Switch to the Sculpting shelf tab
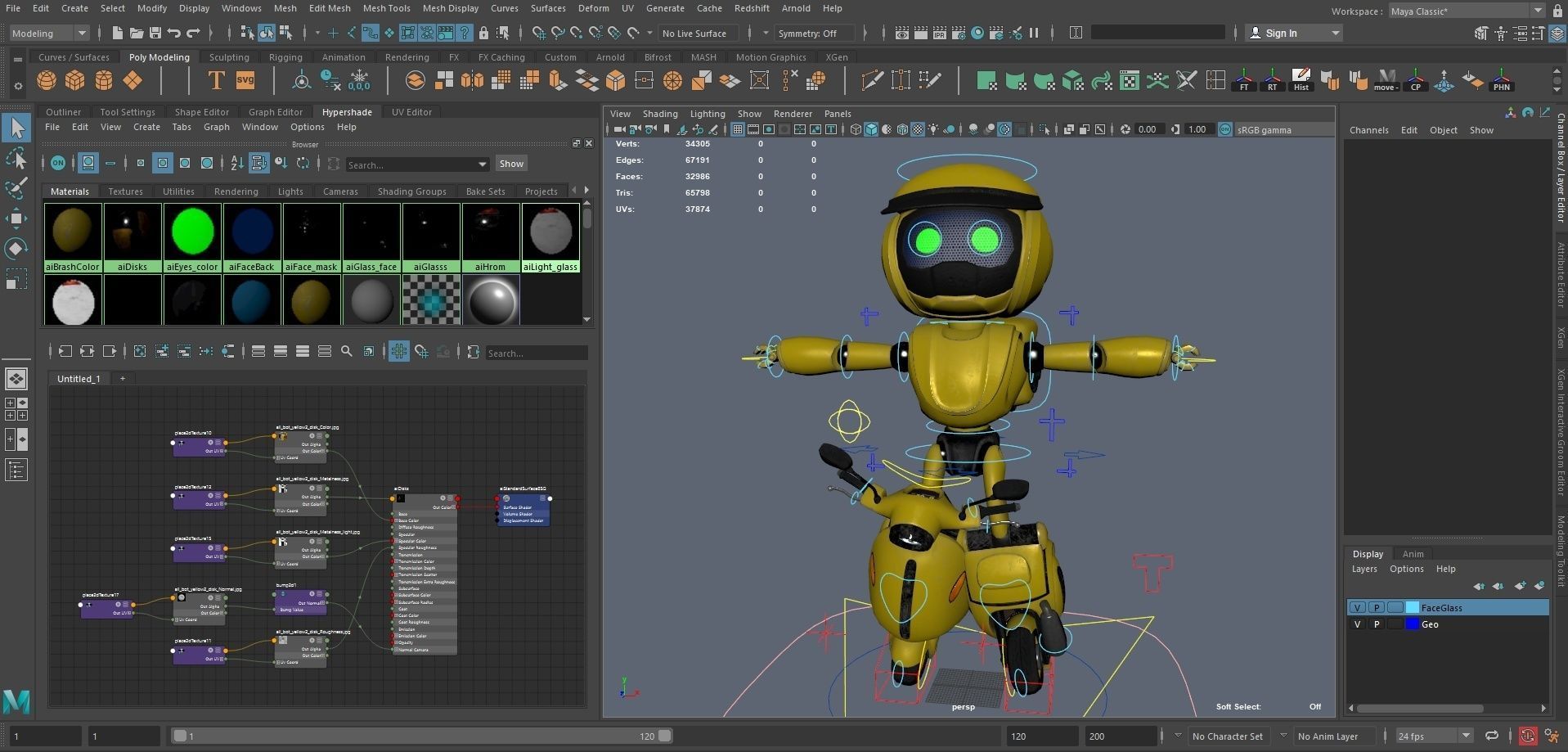Screen dimensions: 1568x752 pos(229,57)
